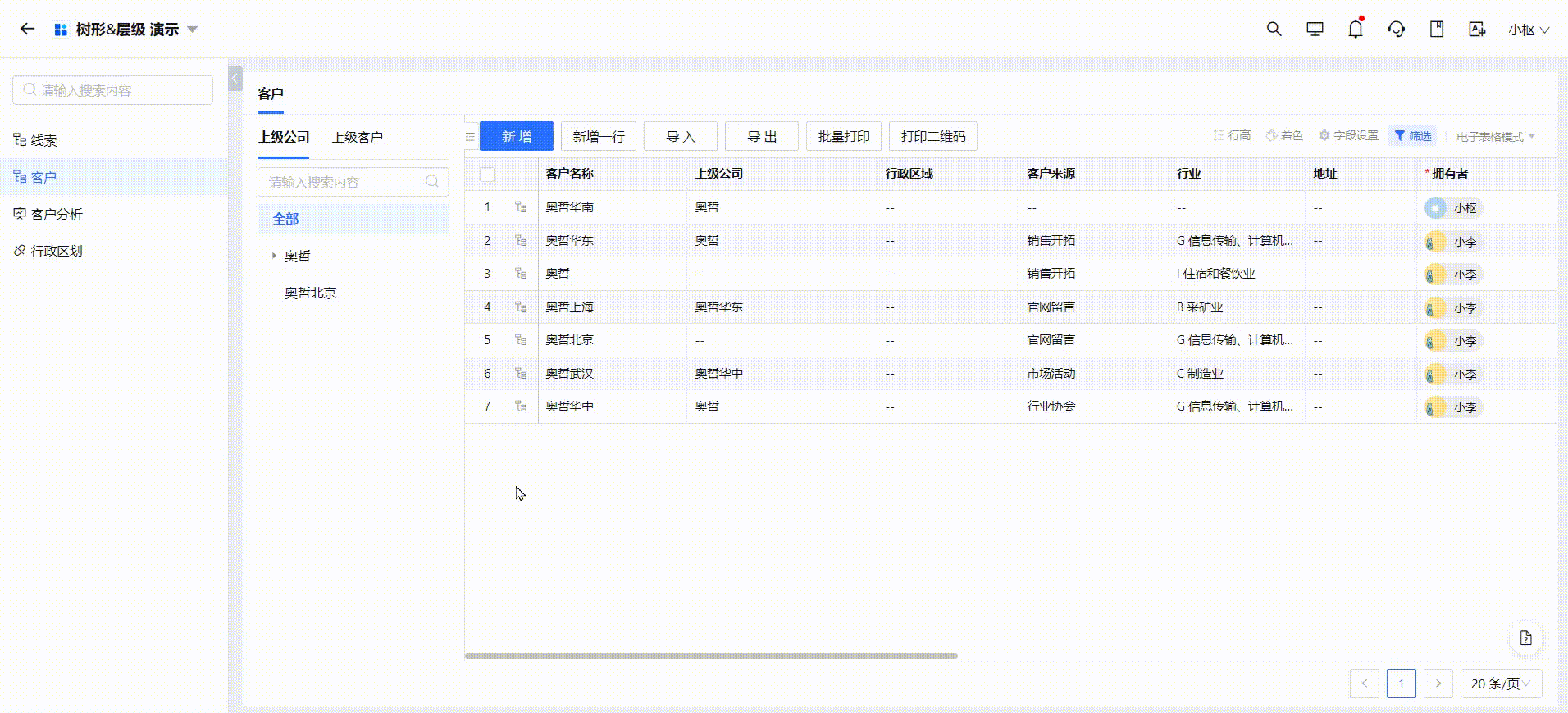The width and height of the screenshot is (1568, 713).
Task: Open the app grid icon beside 树形&层级 演示
Action: pos(61,30)
